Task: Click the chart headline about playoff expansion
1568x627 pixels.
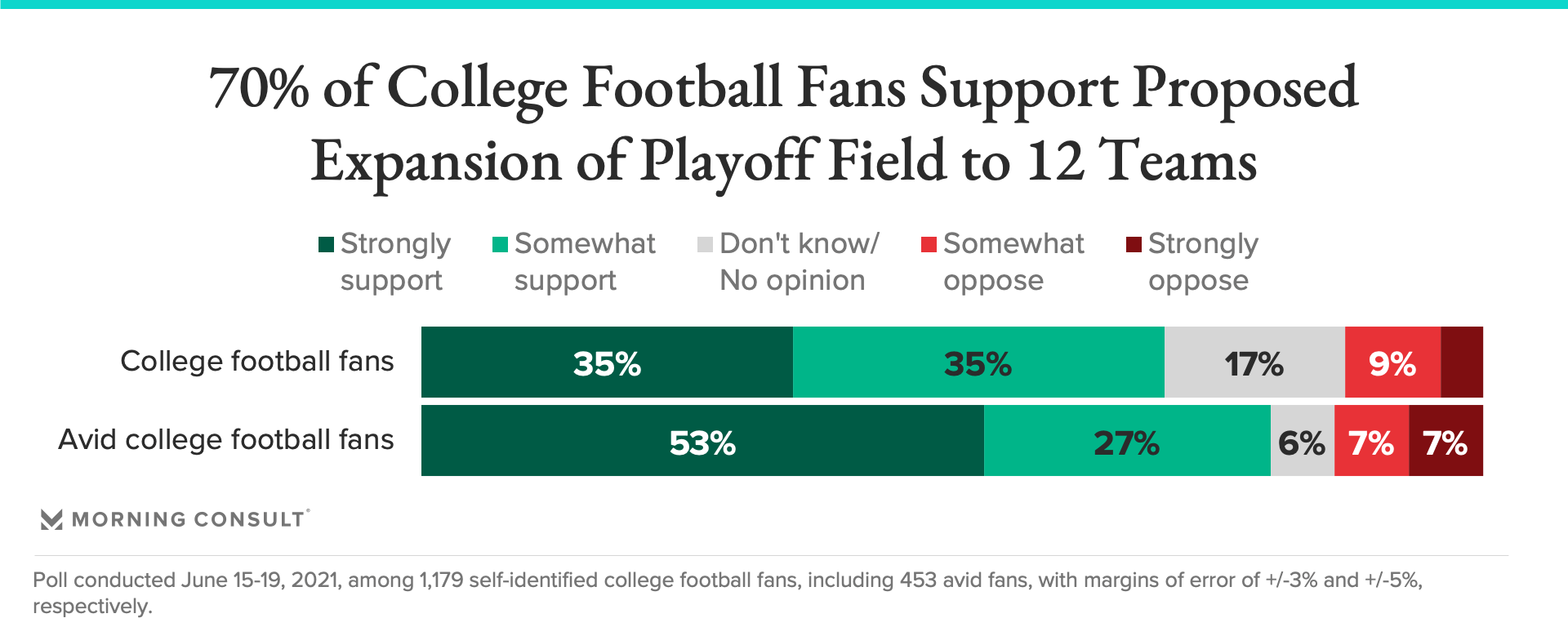Action: [x=784, y=122]
